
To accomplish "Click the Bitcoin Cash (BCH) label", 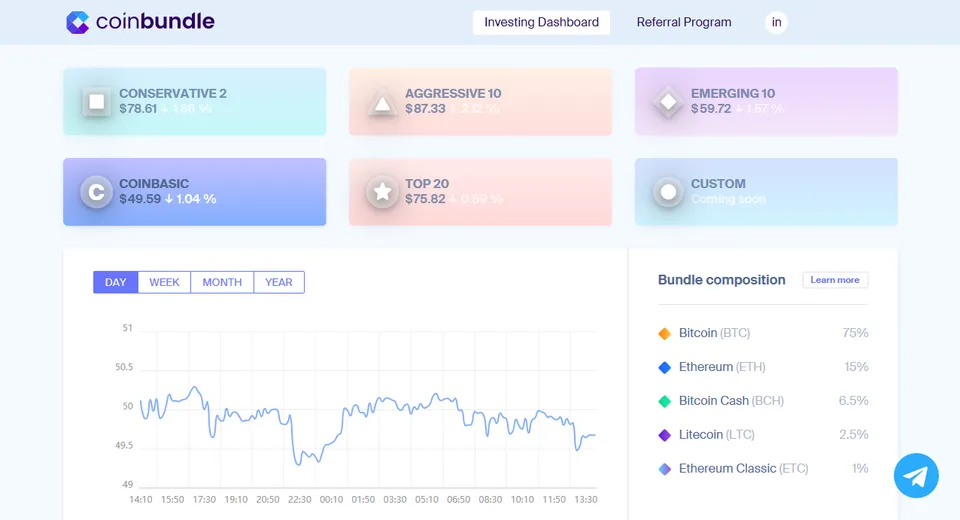I will pos(732,401).
